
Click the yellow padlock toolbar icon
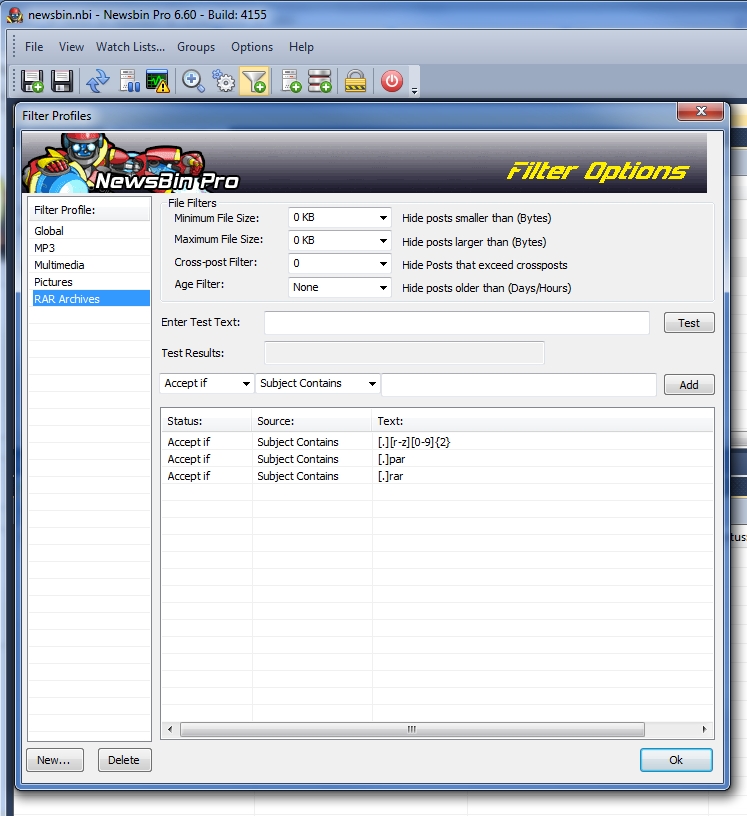coord(356,81)
